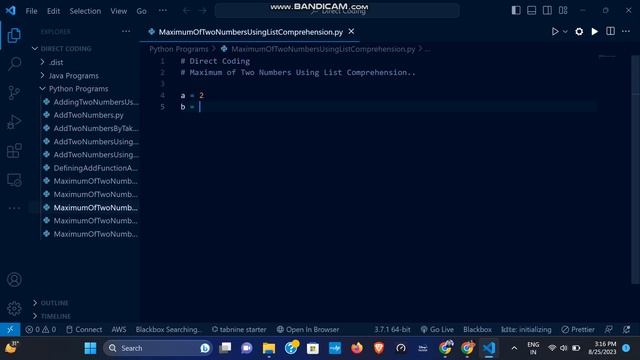Open the Run and Debug view
This screenshot has width=640, height=360.
[14, 122]
